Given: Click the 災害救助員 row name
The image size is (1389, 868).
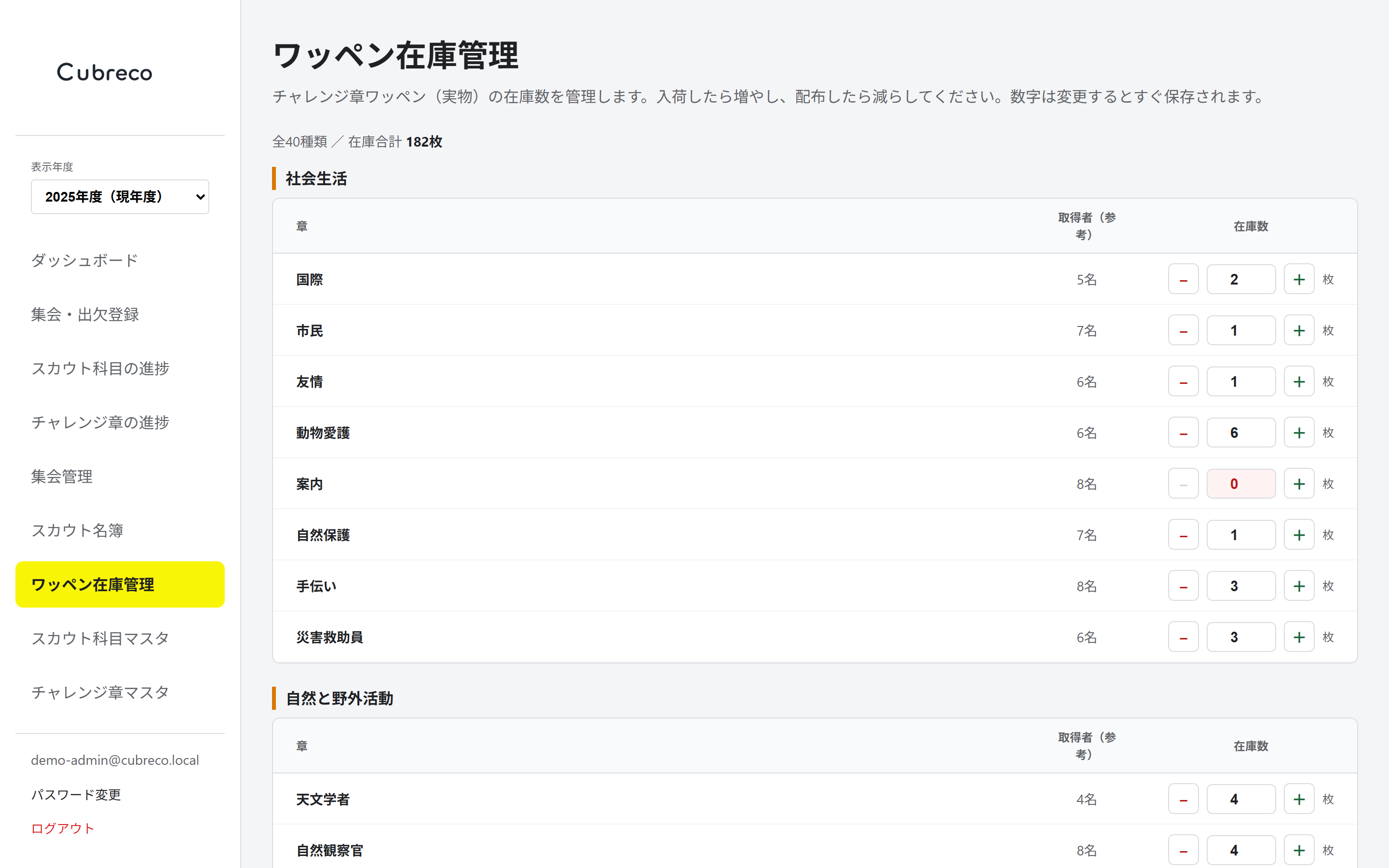Looking at the screenshot, I should (329, 637).
